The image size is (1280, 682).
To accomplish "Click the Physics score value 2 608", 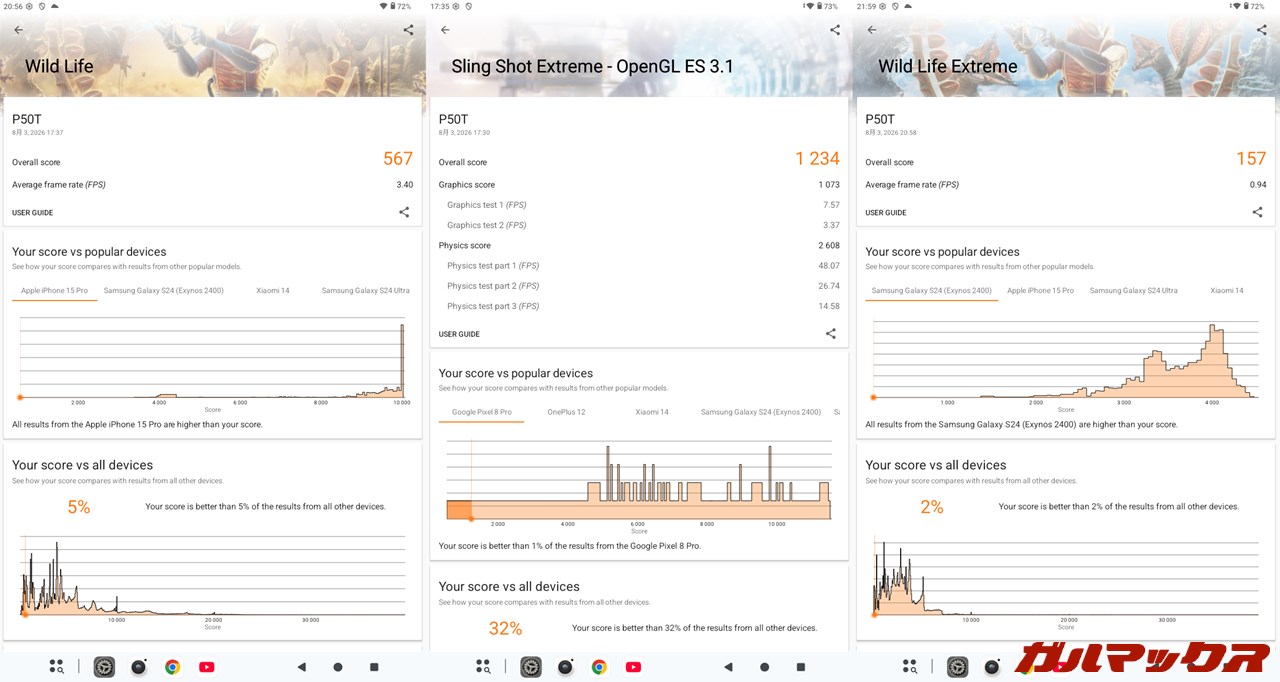I will [829, 245].
